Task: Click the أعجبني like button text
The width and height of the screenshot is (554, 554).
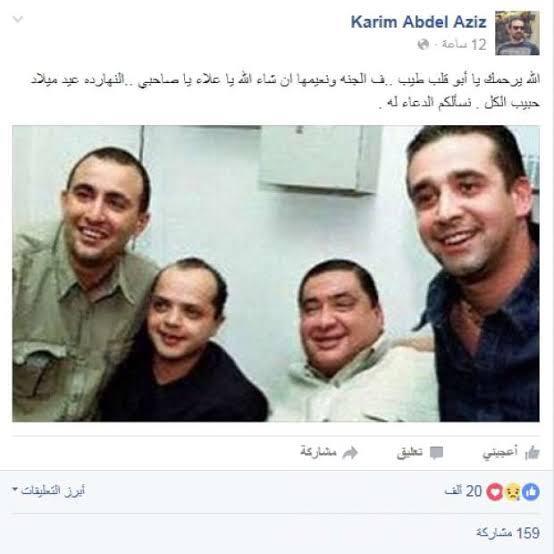Action: (500, 452)
